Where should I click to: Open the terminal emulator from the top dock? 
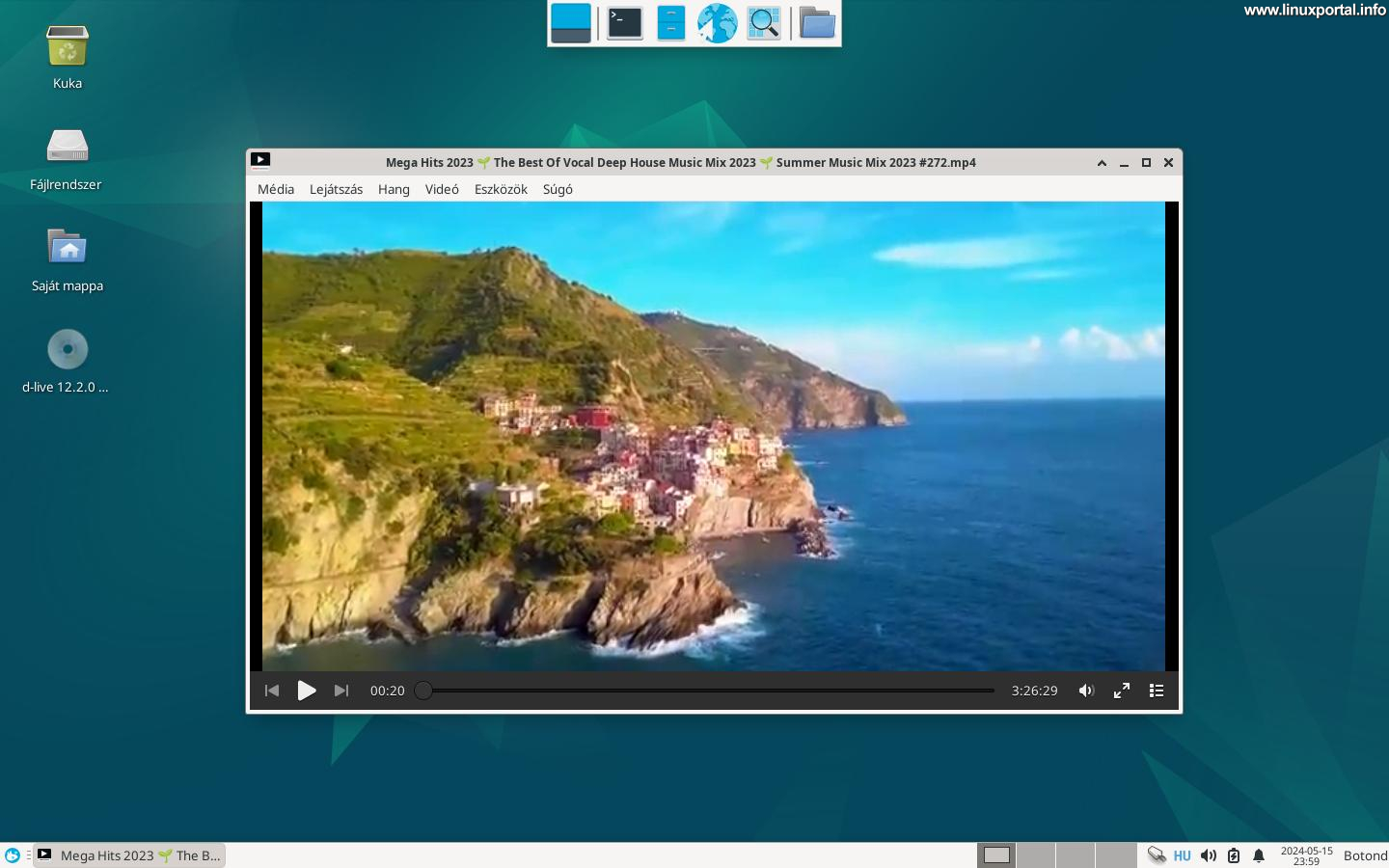coord(624,22)
